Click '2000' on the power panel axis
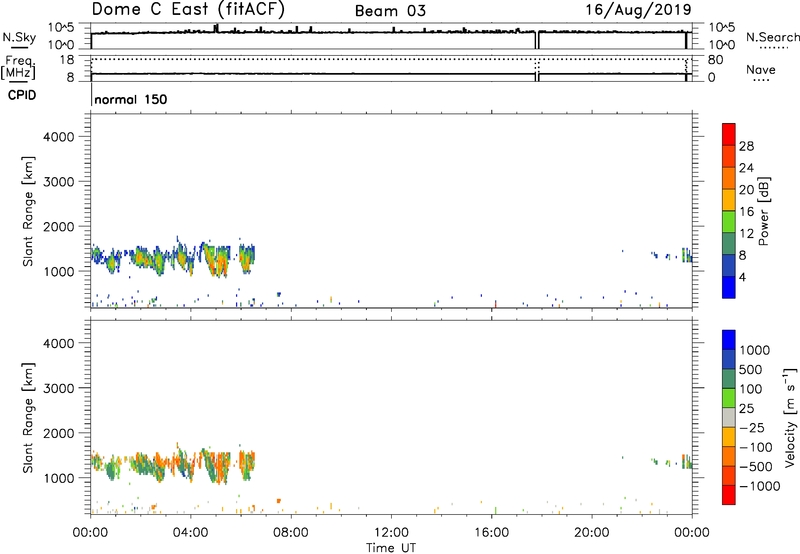 coord(58,226)
